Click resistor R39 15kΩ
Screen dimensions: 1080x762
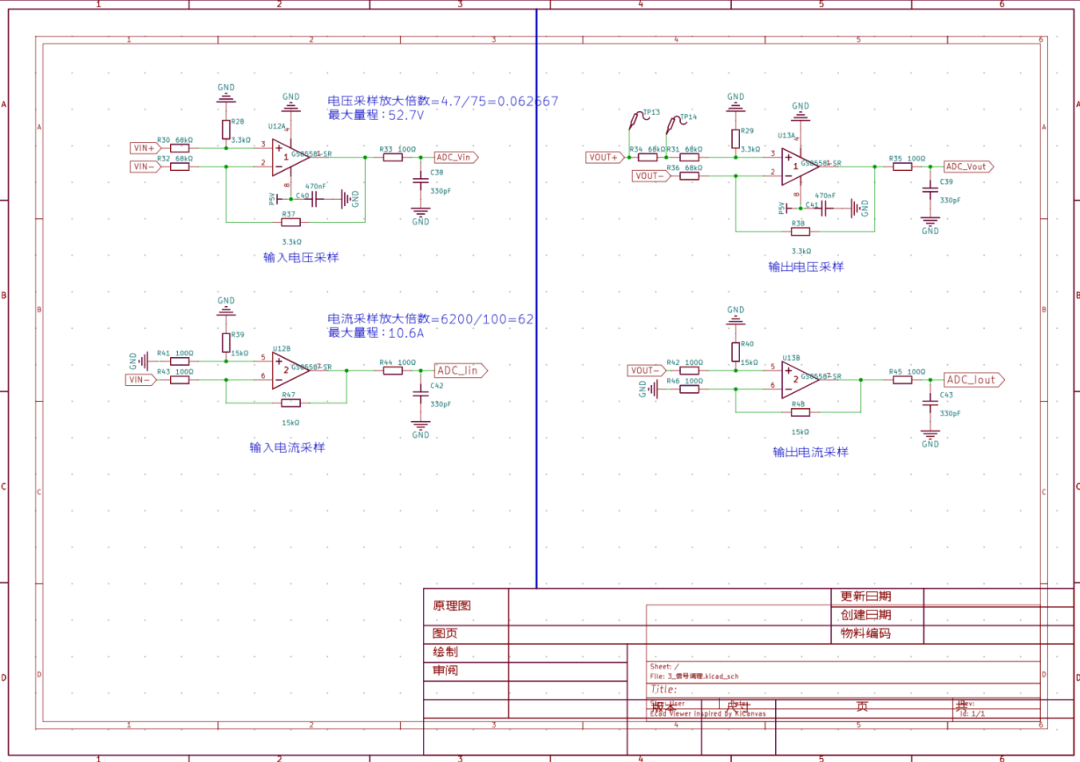[226, 342]
